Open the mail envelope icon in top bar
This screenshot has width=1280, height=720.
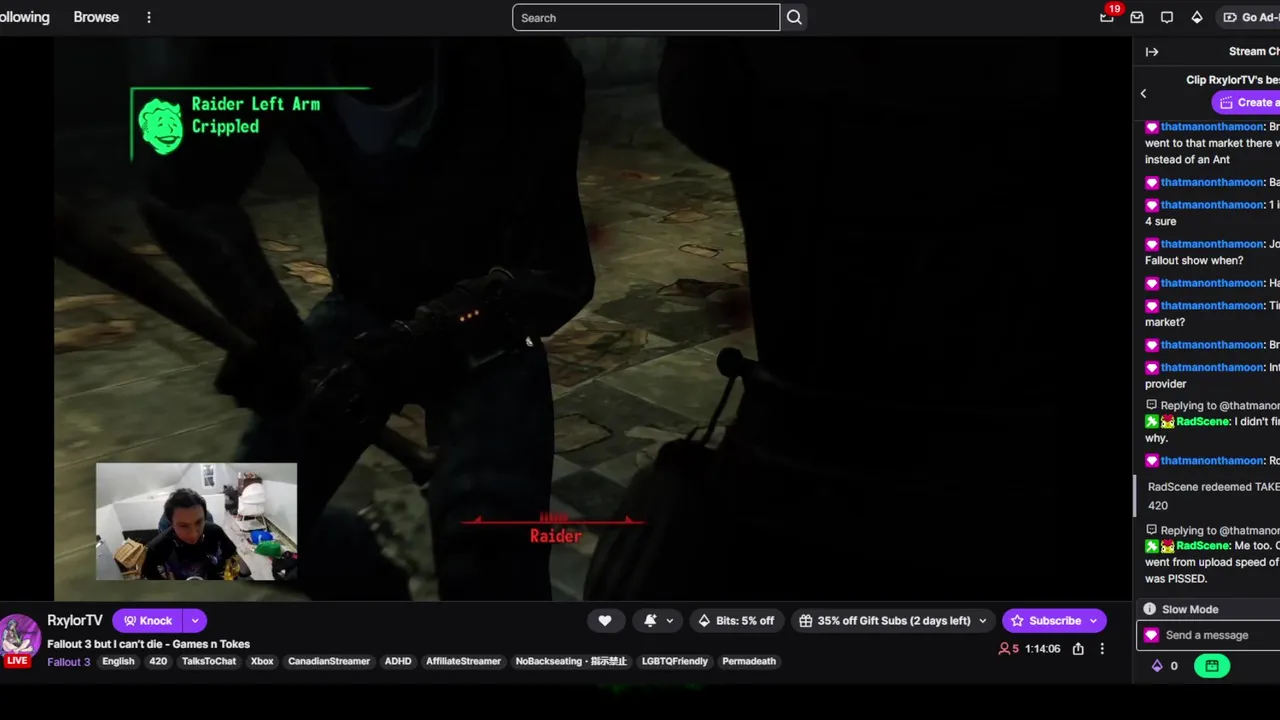pyautogui.click(x=1137, y=17)
